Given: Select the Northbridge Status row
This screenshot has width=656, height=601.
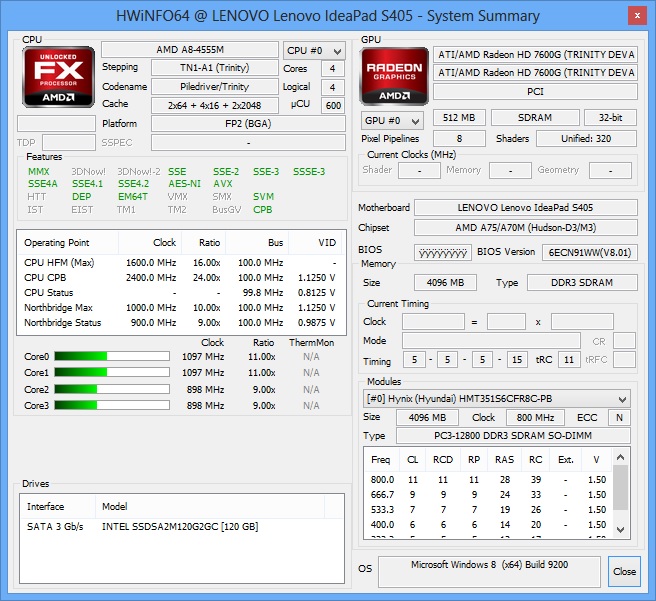Looking at the screenshot, I should tap(181, 323).
